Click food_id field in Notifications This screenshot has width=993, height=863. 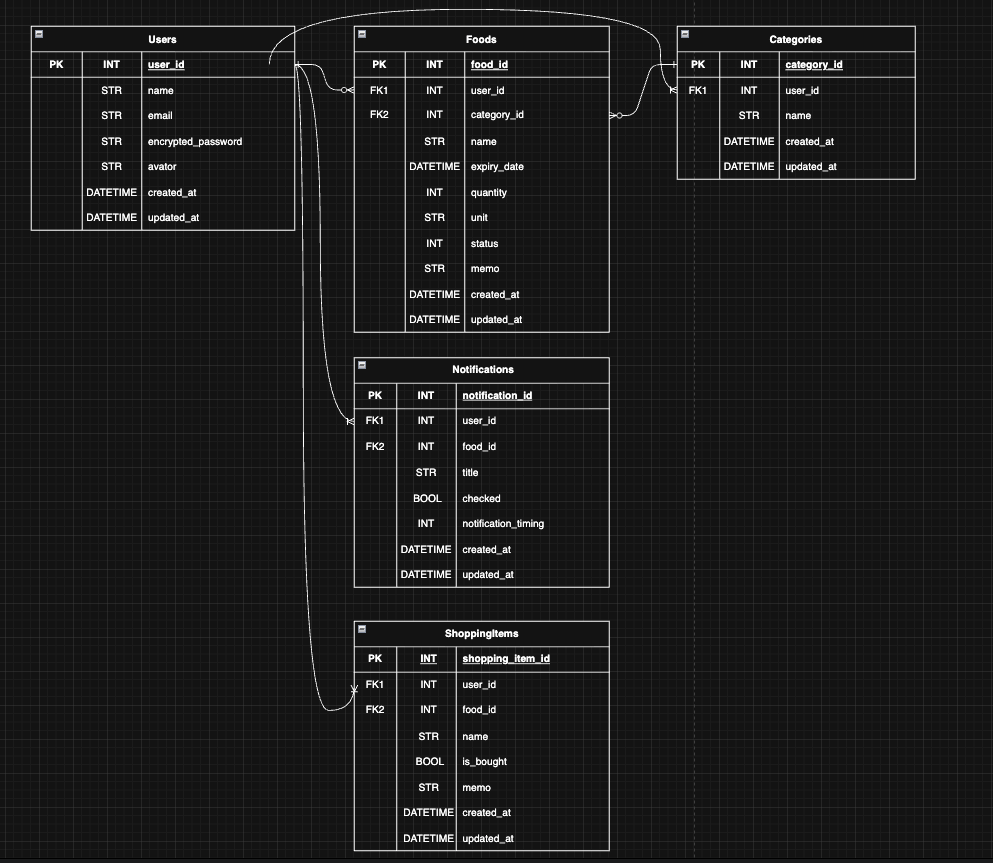point(479,446)
